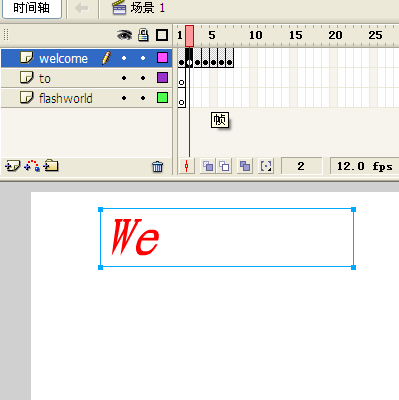Click frame 5 on the timeline ruler
The height and width of the screenshot is (400, 399).
point(212,35)
